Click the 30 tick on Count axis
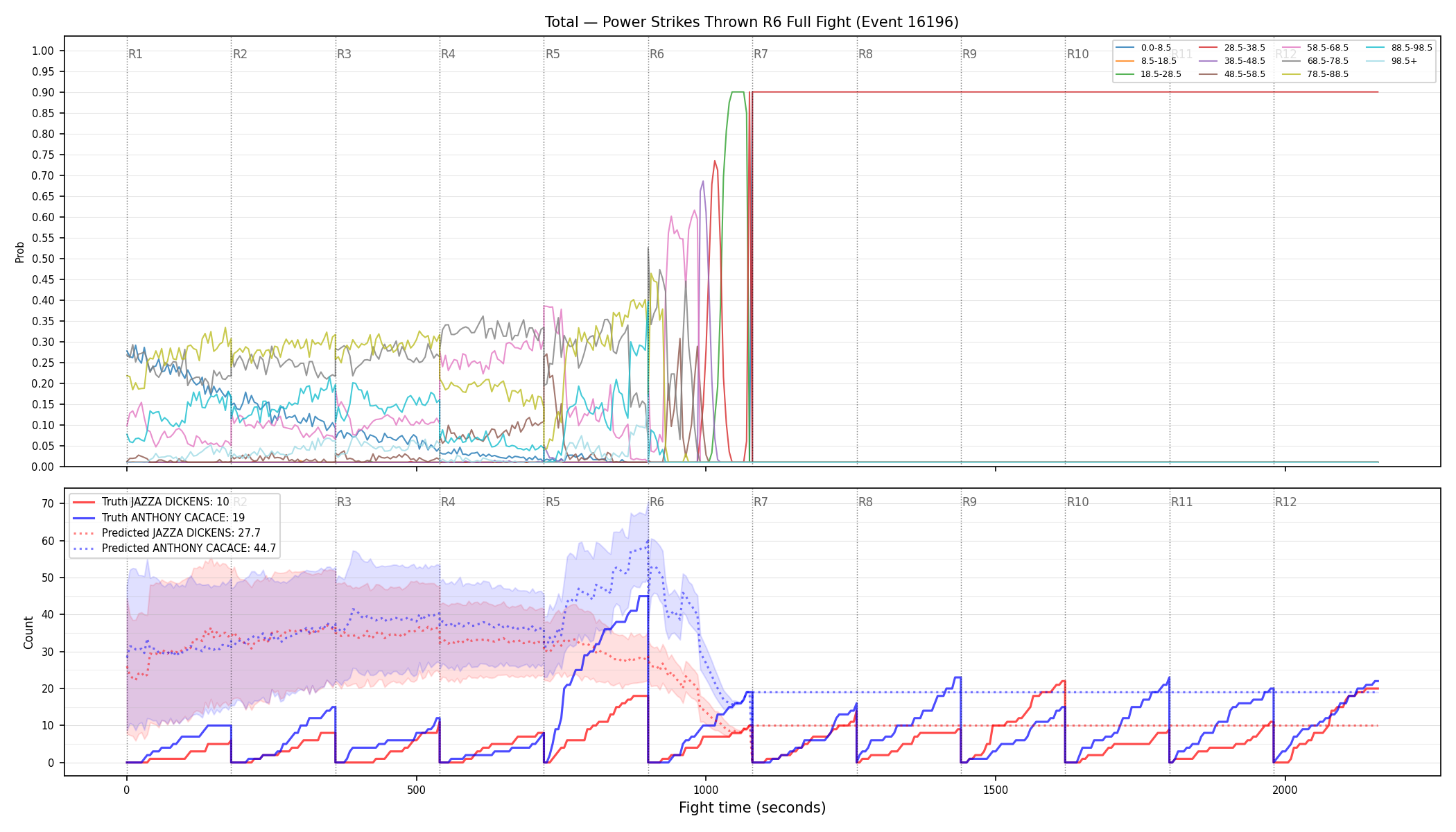This screenshot has width=1456, height=832. click(48, 652)
